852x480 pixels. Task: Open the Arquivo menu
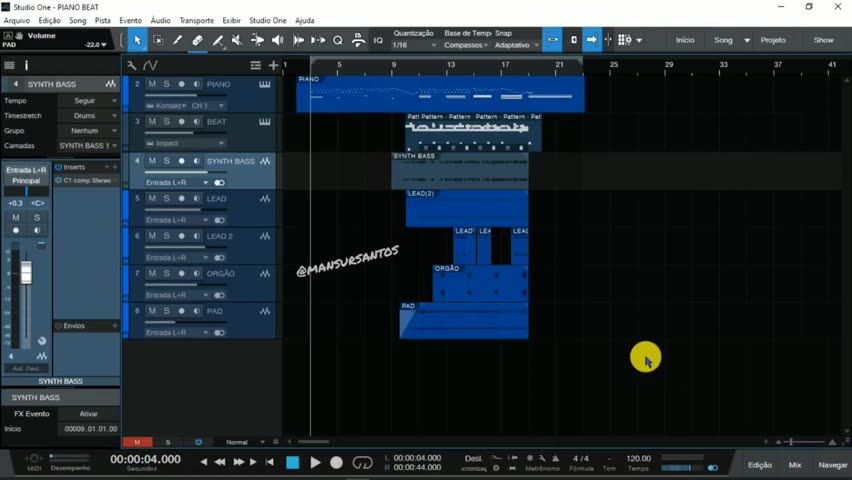click(17, 20)
